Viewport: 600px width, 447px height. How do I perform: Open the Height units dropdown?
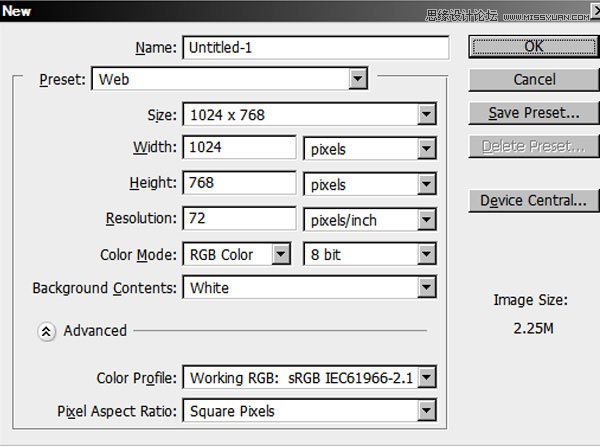[370, 184]
